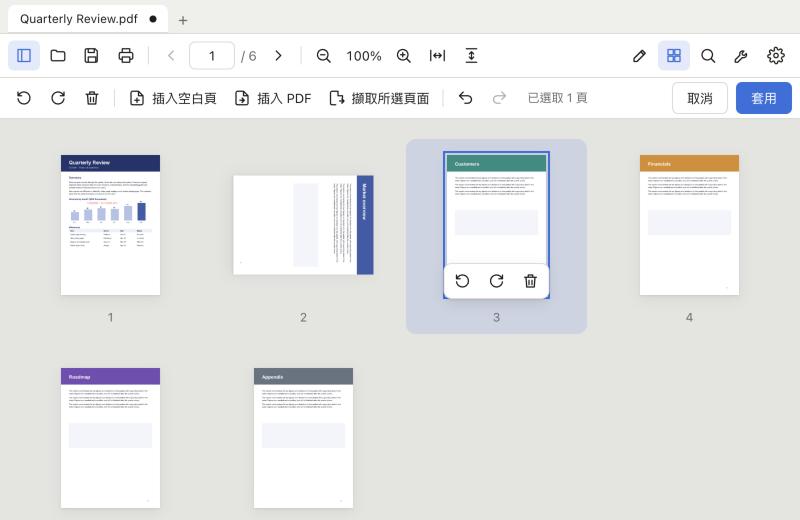This screenshot has width=800, height=520.
Task: Select page 2 rotated Market overview thumbnail
Action: point(303,225)
